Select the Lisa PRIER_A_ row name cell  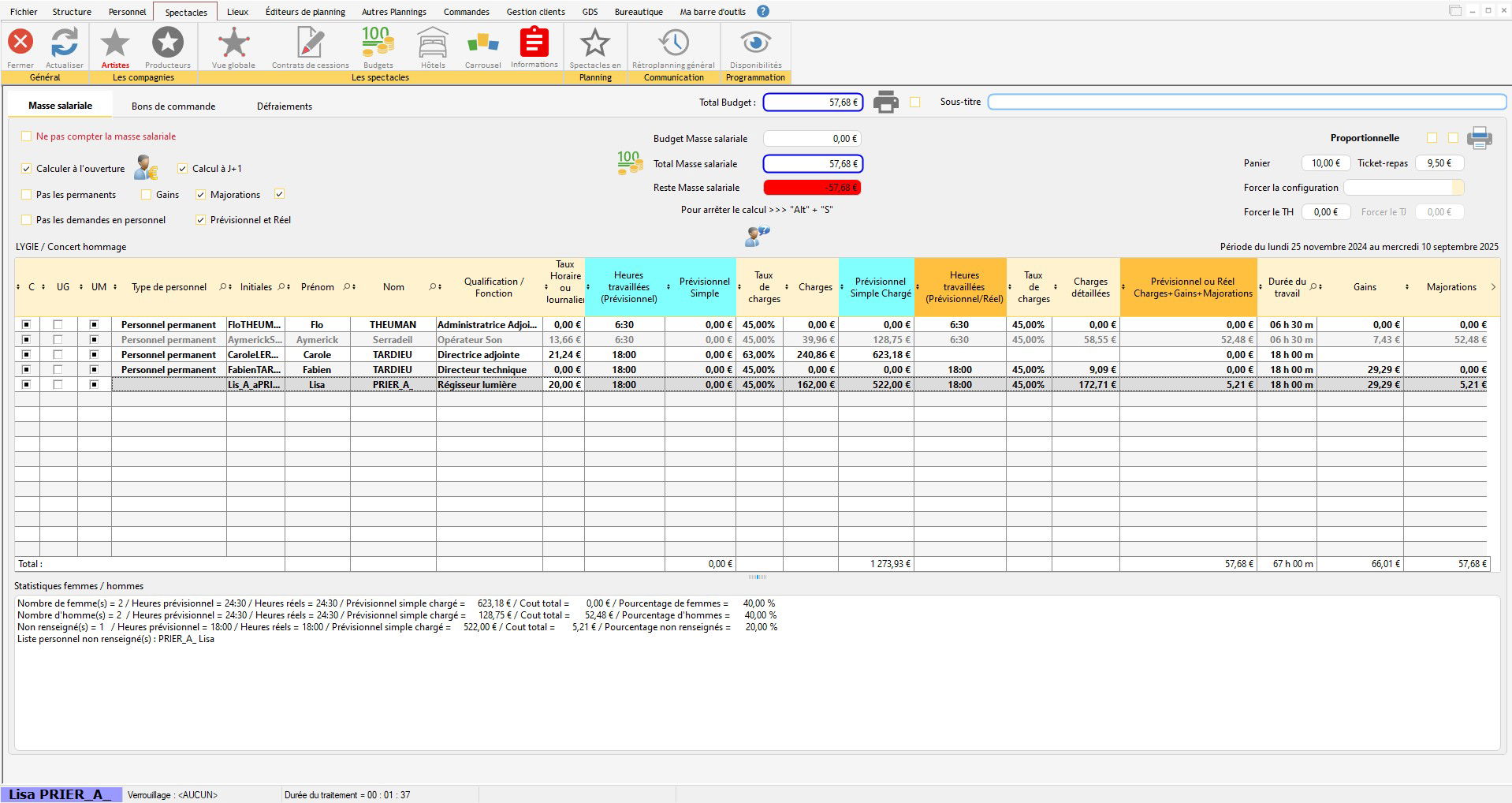coord(393,385)
